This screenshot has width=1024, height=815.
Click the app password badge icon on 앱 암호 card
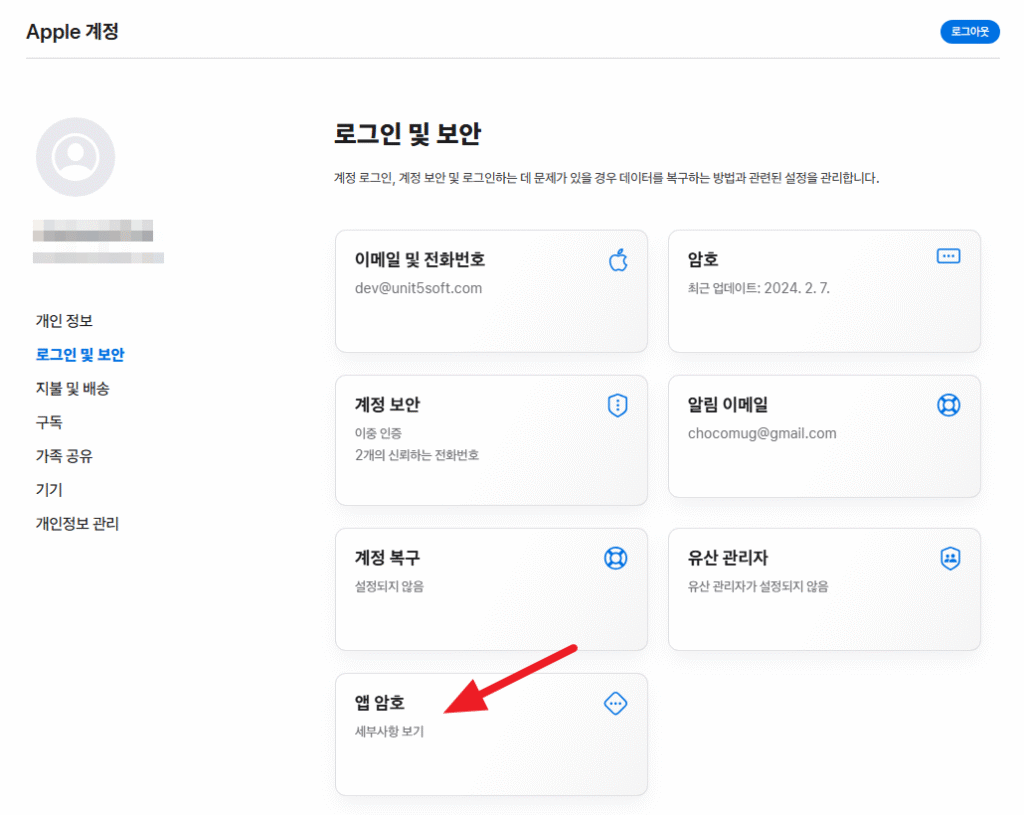(x=615, y=704)
